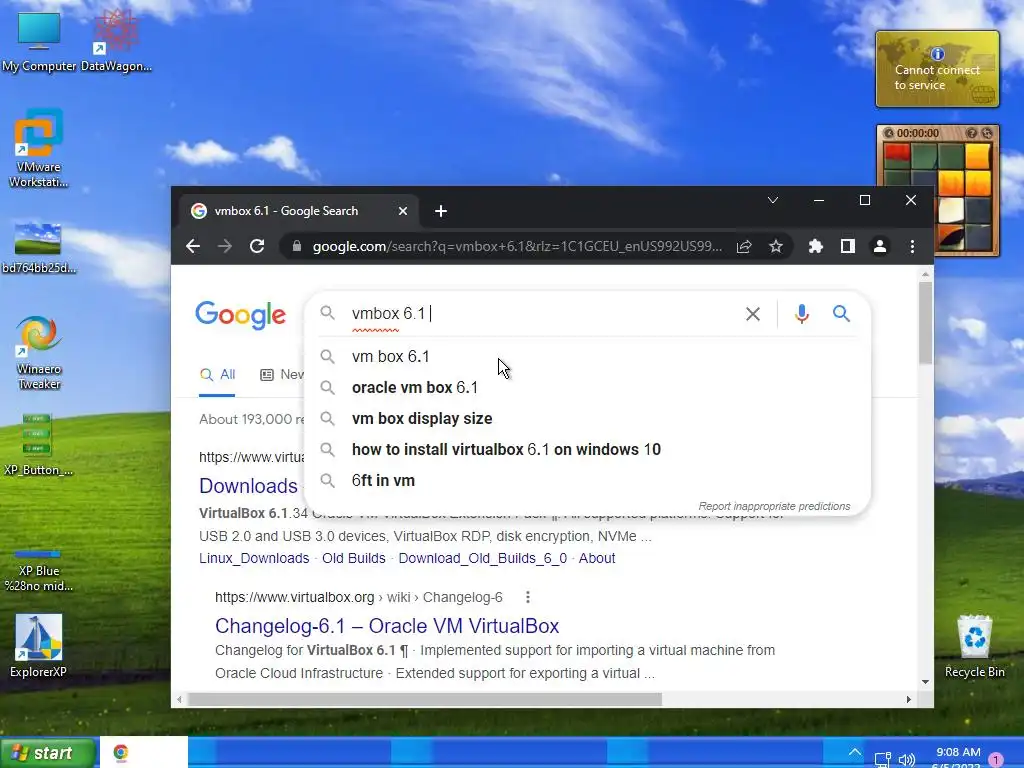1024x768 pixels.
Task: Open the Extensions puzzle icon
Action: (816, 246)
